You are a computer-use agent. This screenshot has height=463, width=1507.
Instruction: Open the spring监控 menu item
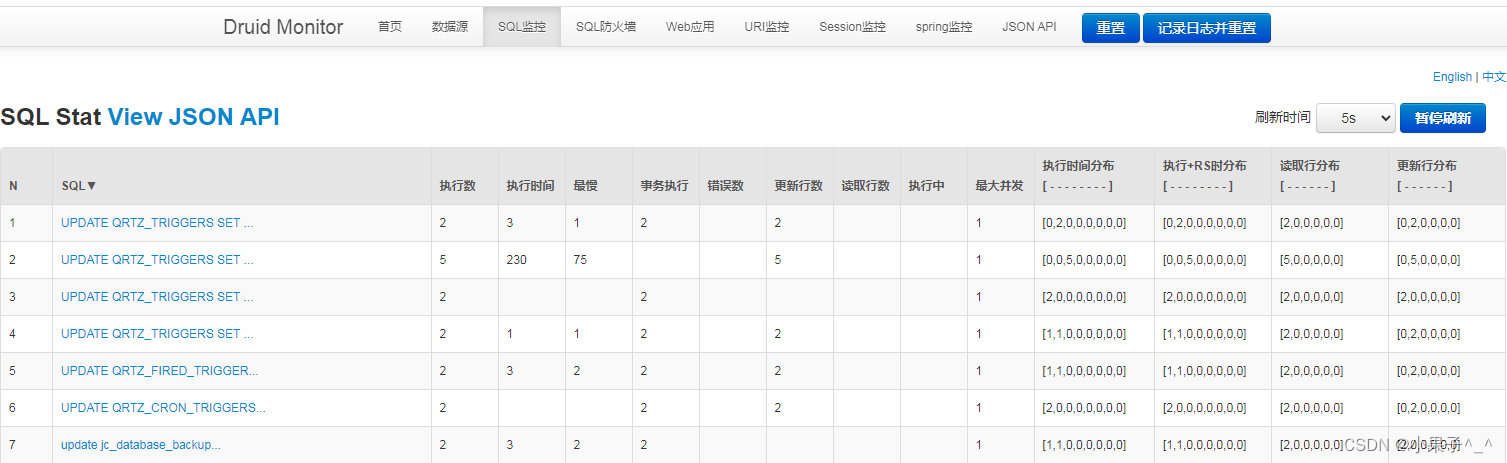tap(944, 27)
